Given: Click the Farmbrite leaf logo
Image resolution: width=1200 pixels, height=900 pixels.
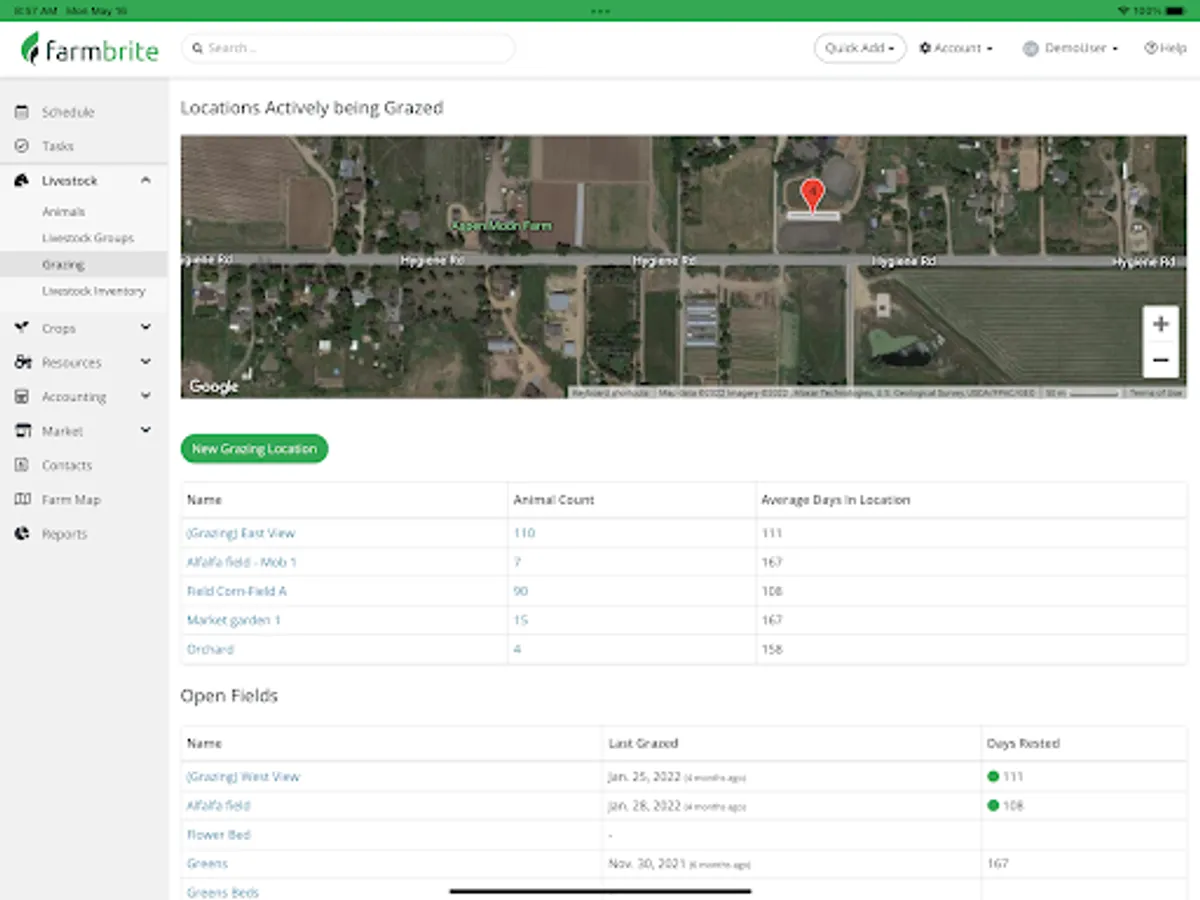Looking at the screenshot, I should (x=32, y=48).
